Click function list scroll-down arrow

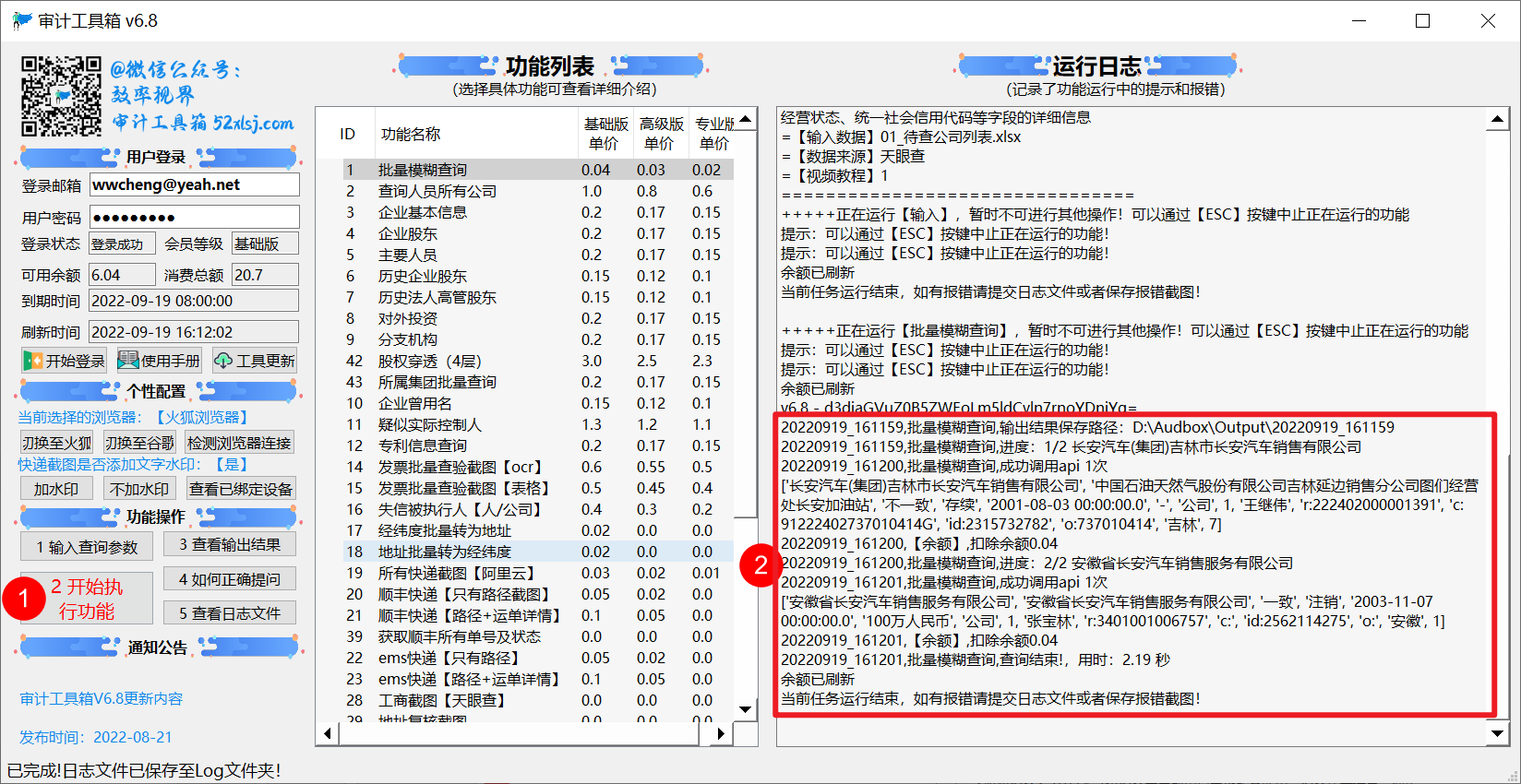(x=746, y=709)
